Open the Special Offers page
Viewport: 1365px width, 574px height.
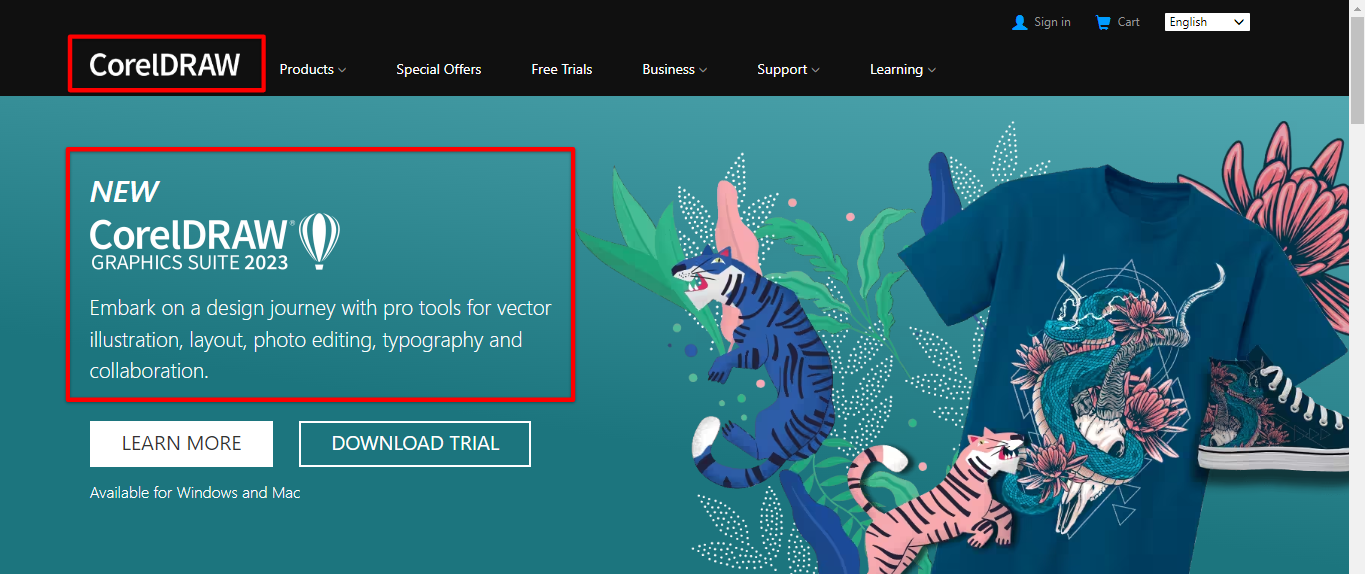point(439,69)
